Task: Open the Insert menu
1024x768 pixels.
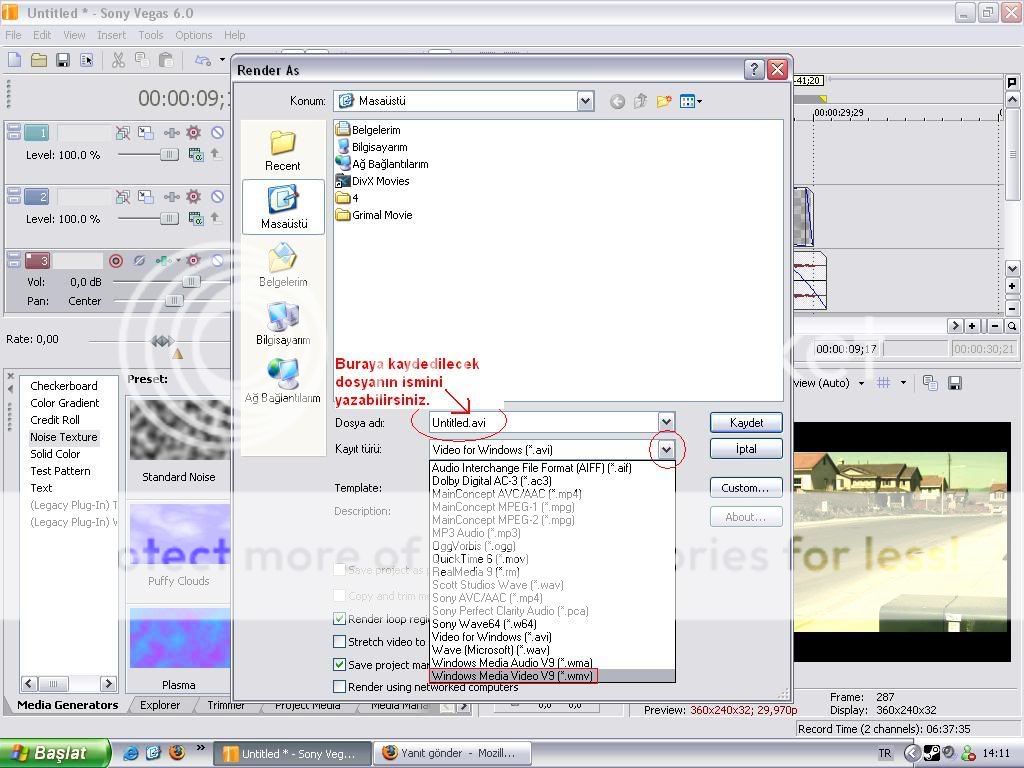Action: (x=112, y=35)
